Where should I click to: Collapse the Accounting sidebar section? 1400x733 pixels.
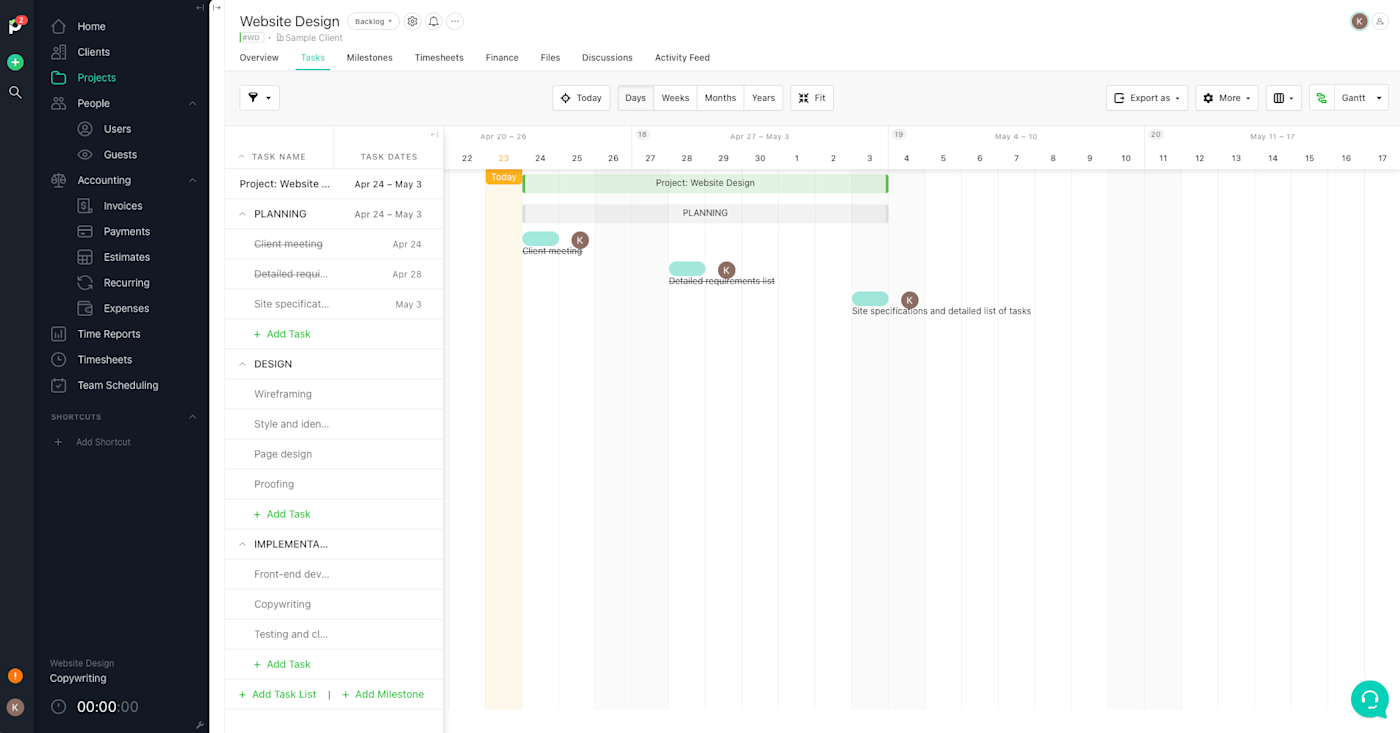pos(193,180)
